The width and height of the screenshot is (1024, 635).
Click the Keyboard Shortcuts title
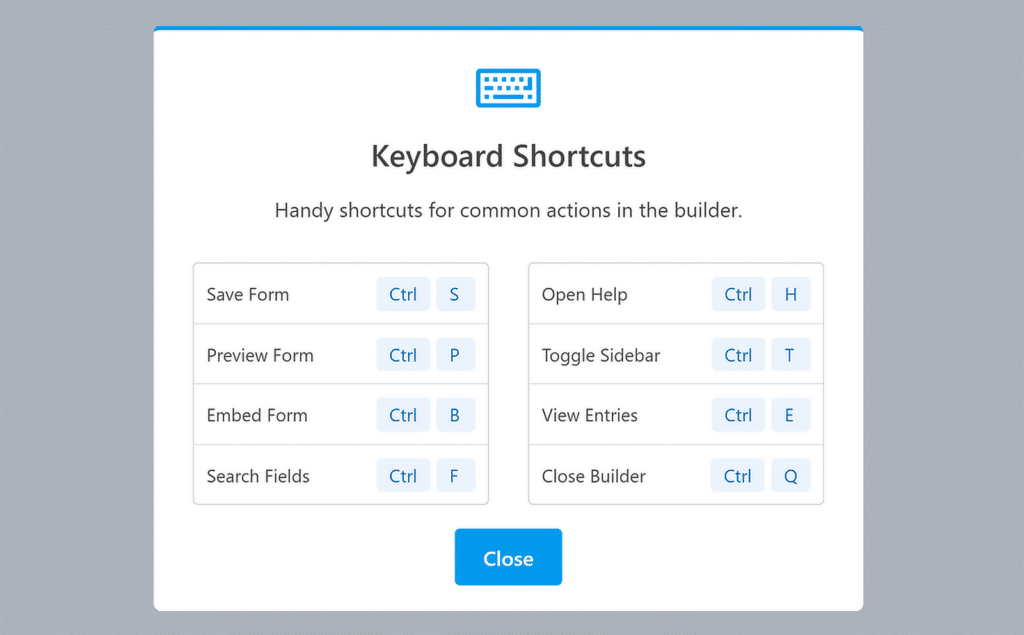(x=508, y=156)
